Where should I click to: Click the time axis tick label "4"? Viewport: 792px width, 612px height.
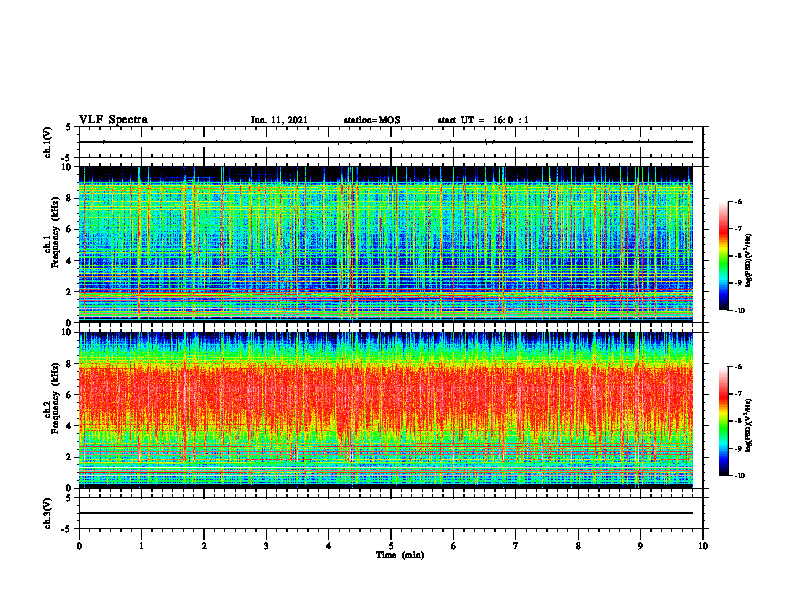click(329, 546)
